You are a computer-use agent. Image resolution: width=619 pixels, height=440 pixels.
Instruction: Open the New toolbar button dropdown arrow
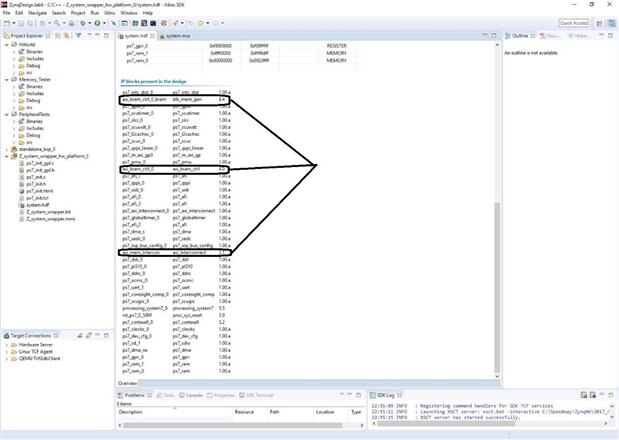pyautogui.click(x=13, y=23)
